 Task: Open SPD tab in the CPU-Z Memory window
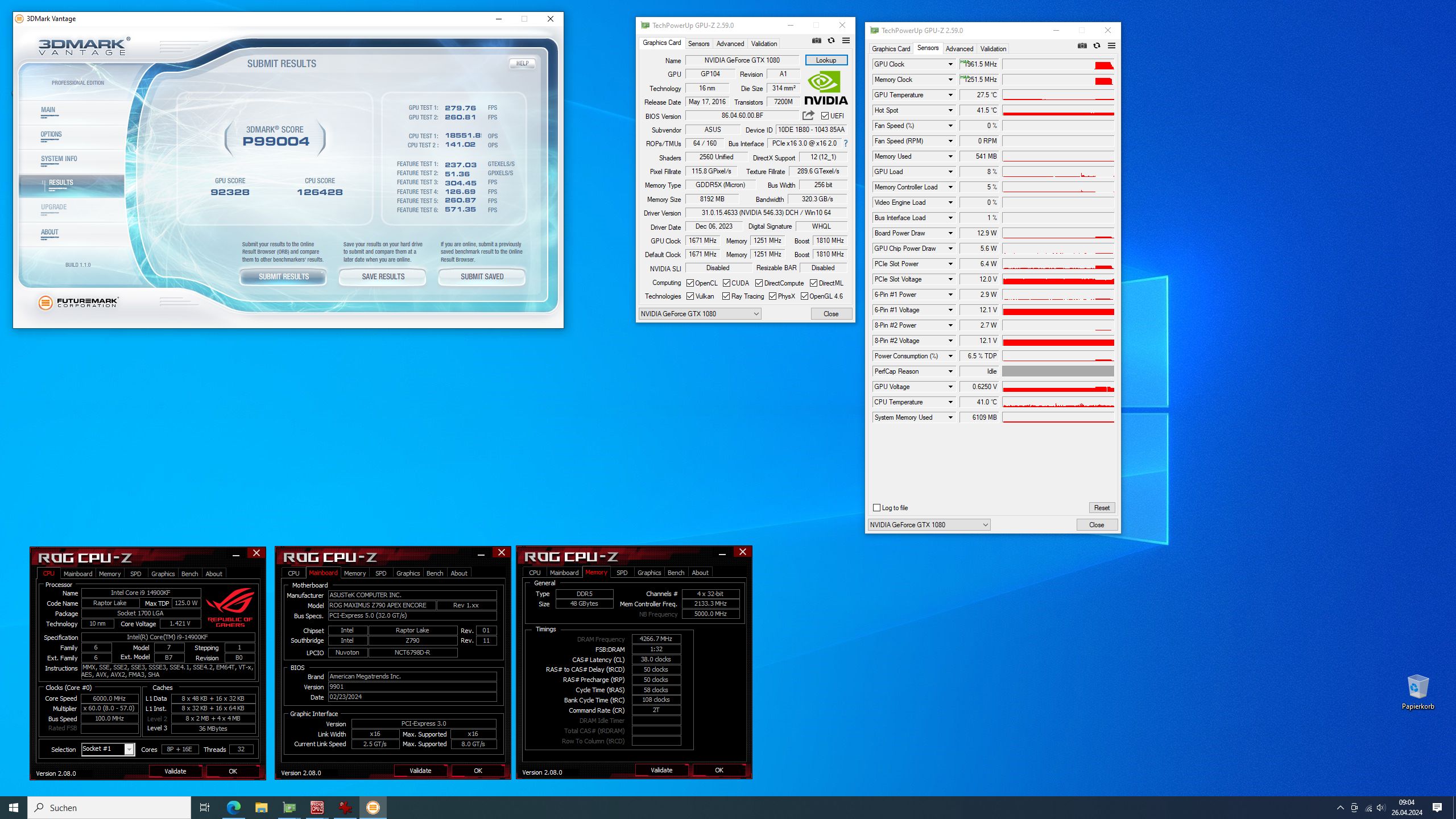(x=622, y=573)
